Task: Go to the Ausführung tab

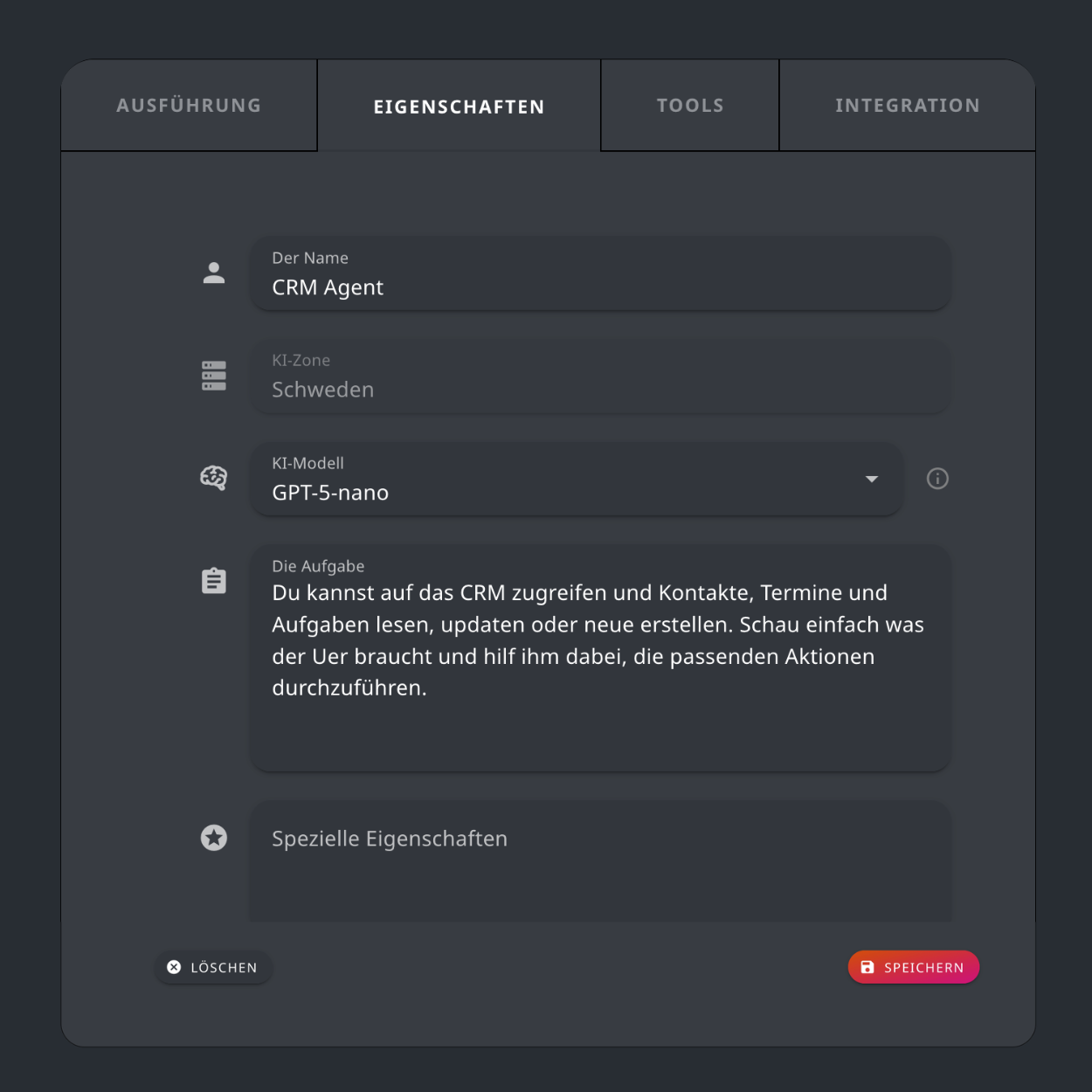Action: click(x=188, y=105)
